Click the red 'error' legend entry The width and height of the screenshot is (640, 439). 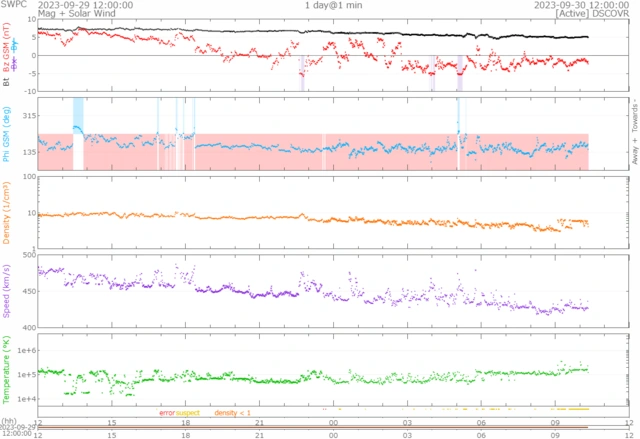click(167, 412)
